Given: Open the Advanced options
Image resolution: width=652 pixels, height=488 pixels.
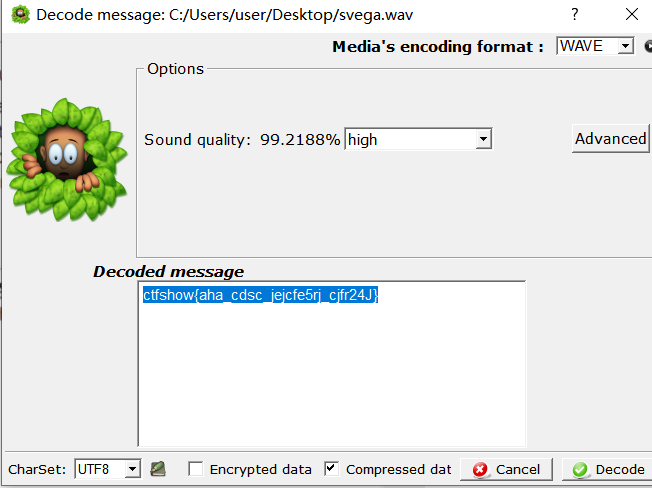Looking at the screenshot, I should coord(610,139).
